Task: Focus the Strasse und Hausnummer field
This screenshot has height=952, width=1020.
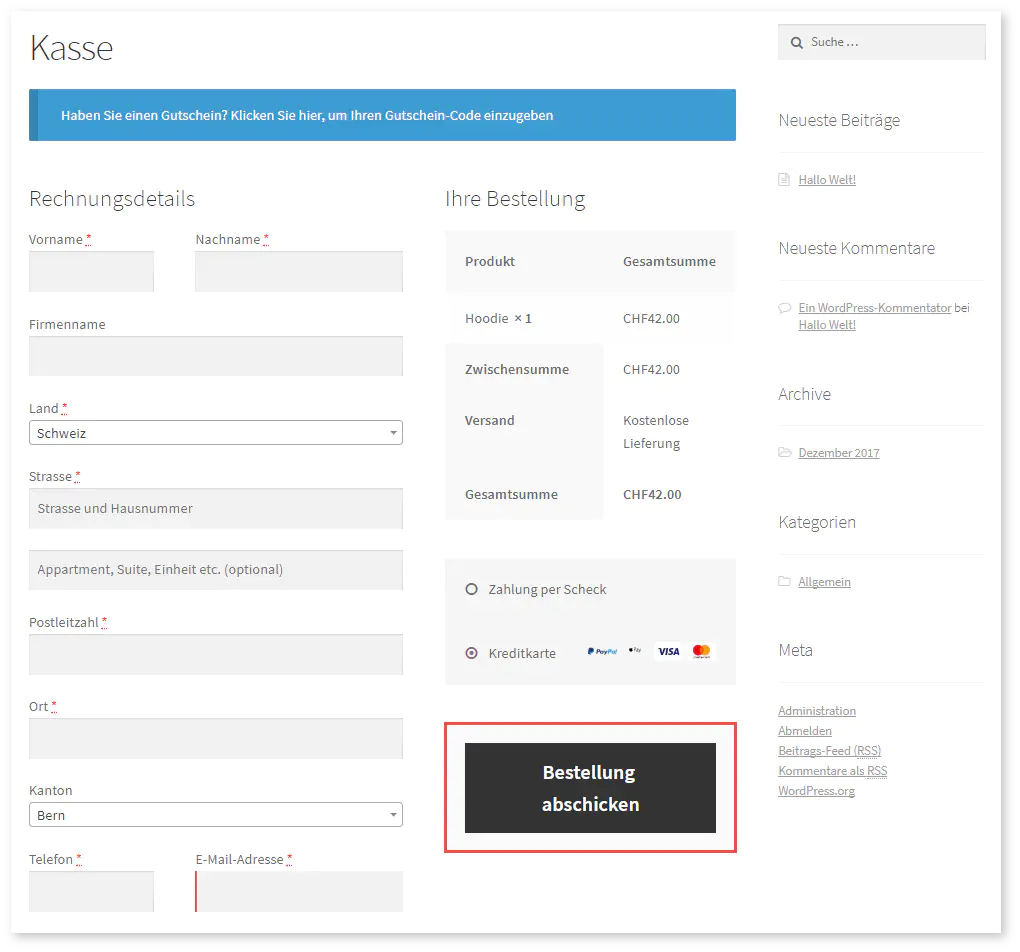Action: (215, 508)
